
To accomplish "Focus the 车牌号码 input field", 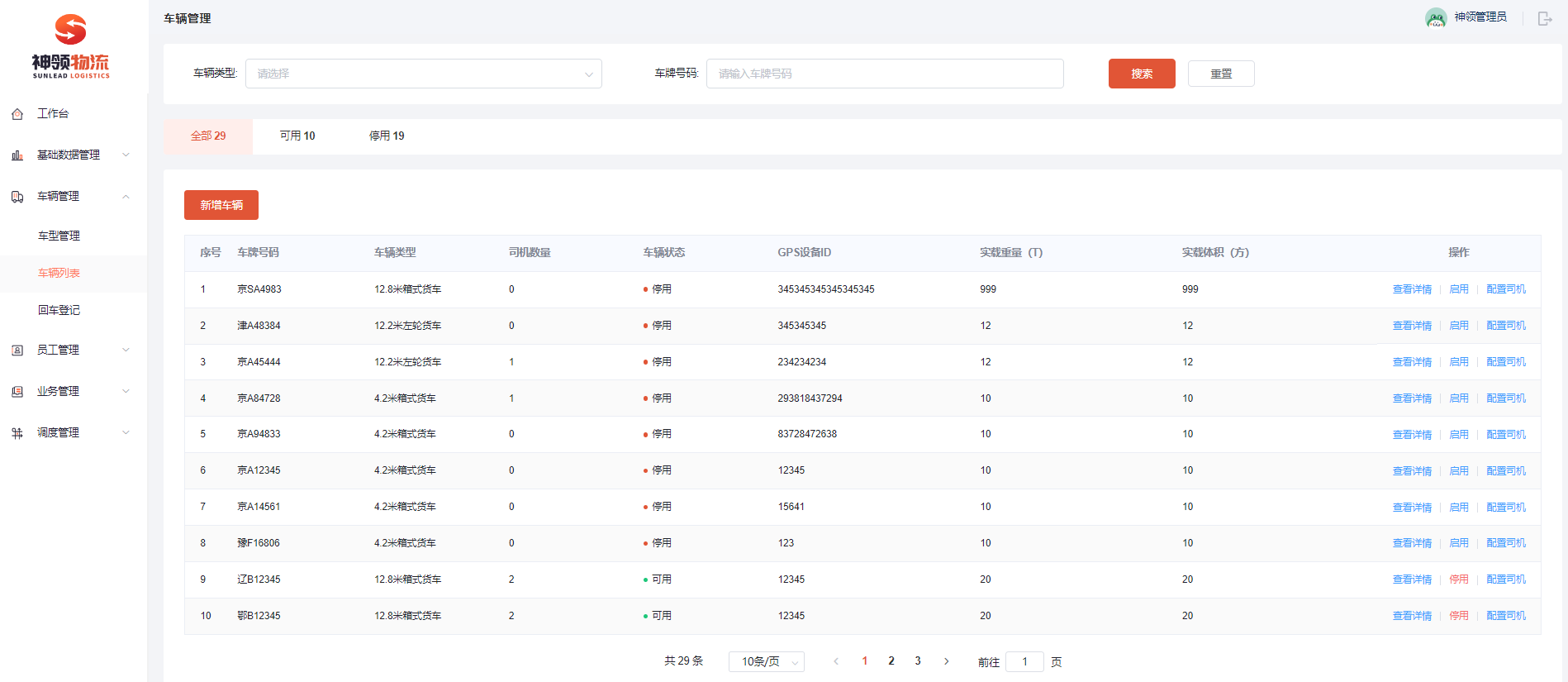I will 884,74.
